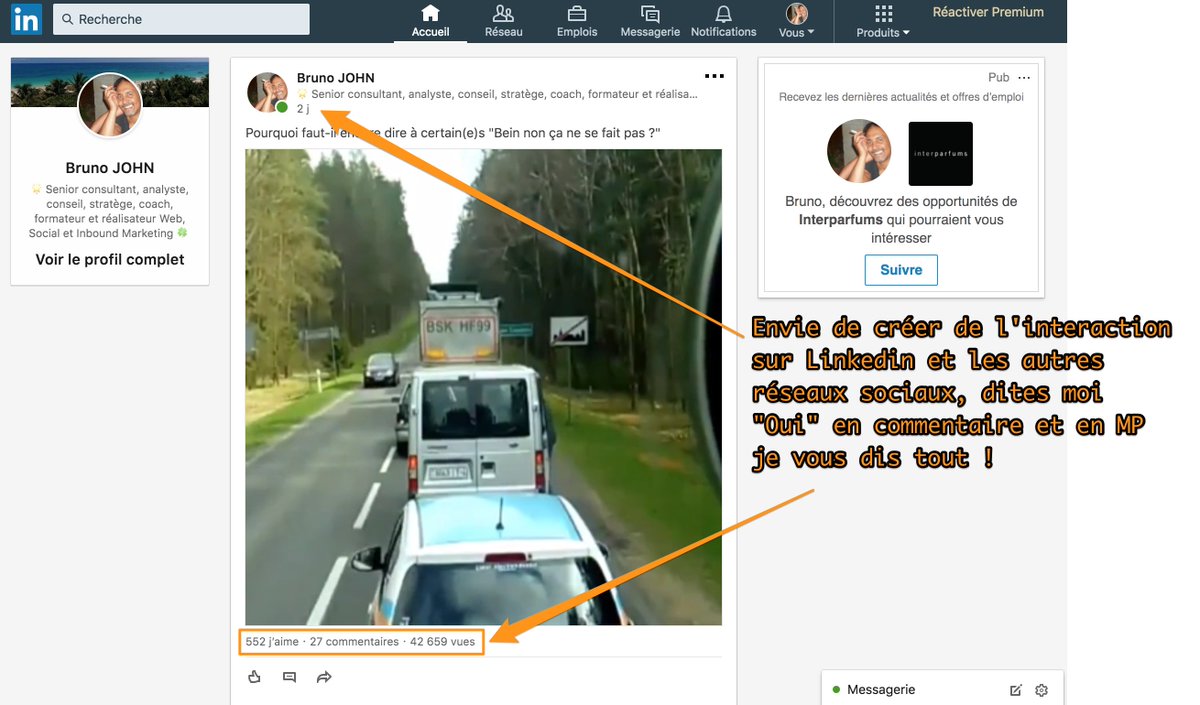This screenshot has height=705, width=1200.
Task: Play the road traffic video post
Action: pyautogui.click(x=483, y=387)
